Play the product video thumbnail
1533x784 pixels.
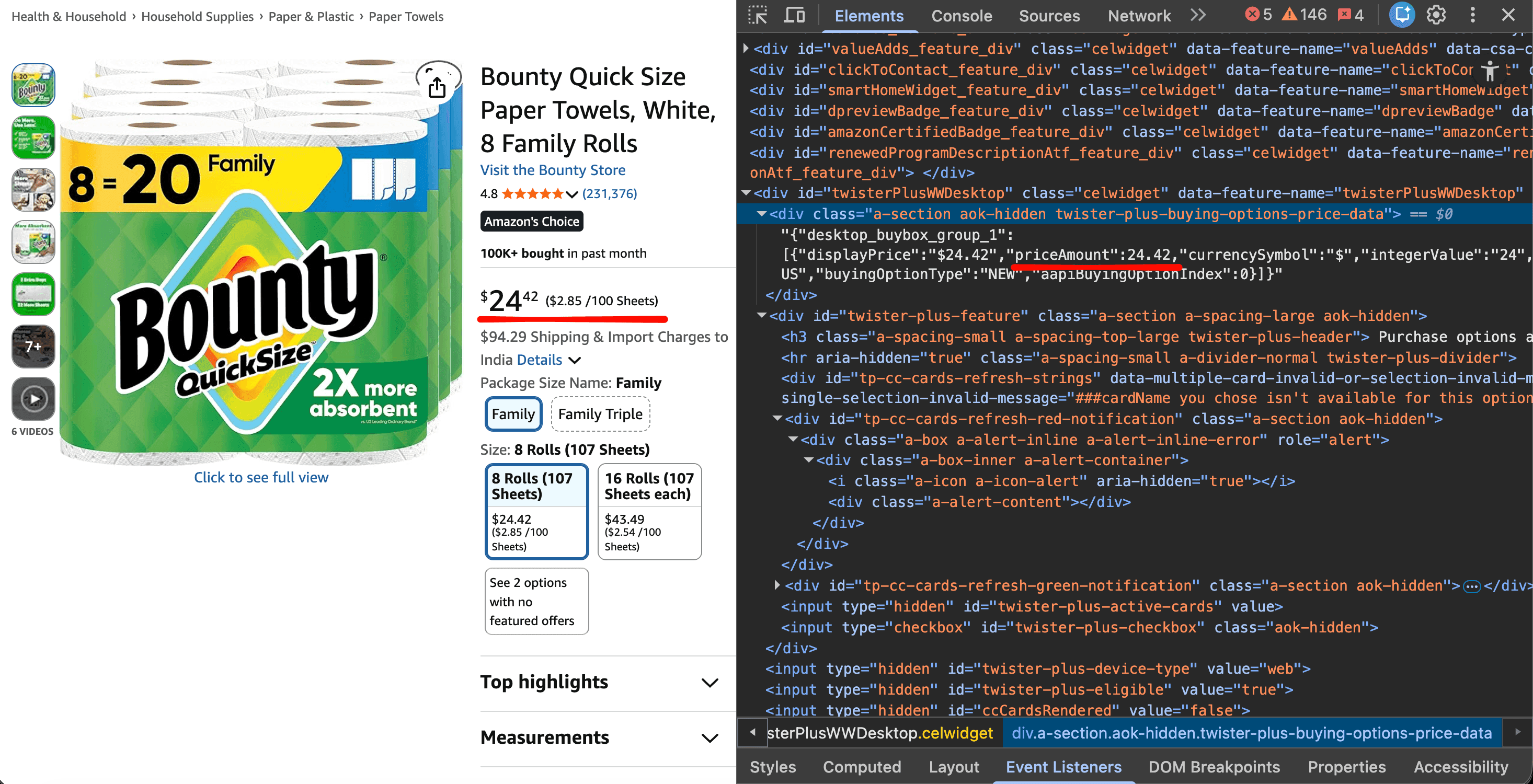point(33,399)
